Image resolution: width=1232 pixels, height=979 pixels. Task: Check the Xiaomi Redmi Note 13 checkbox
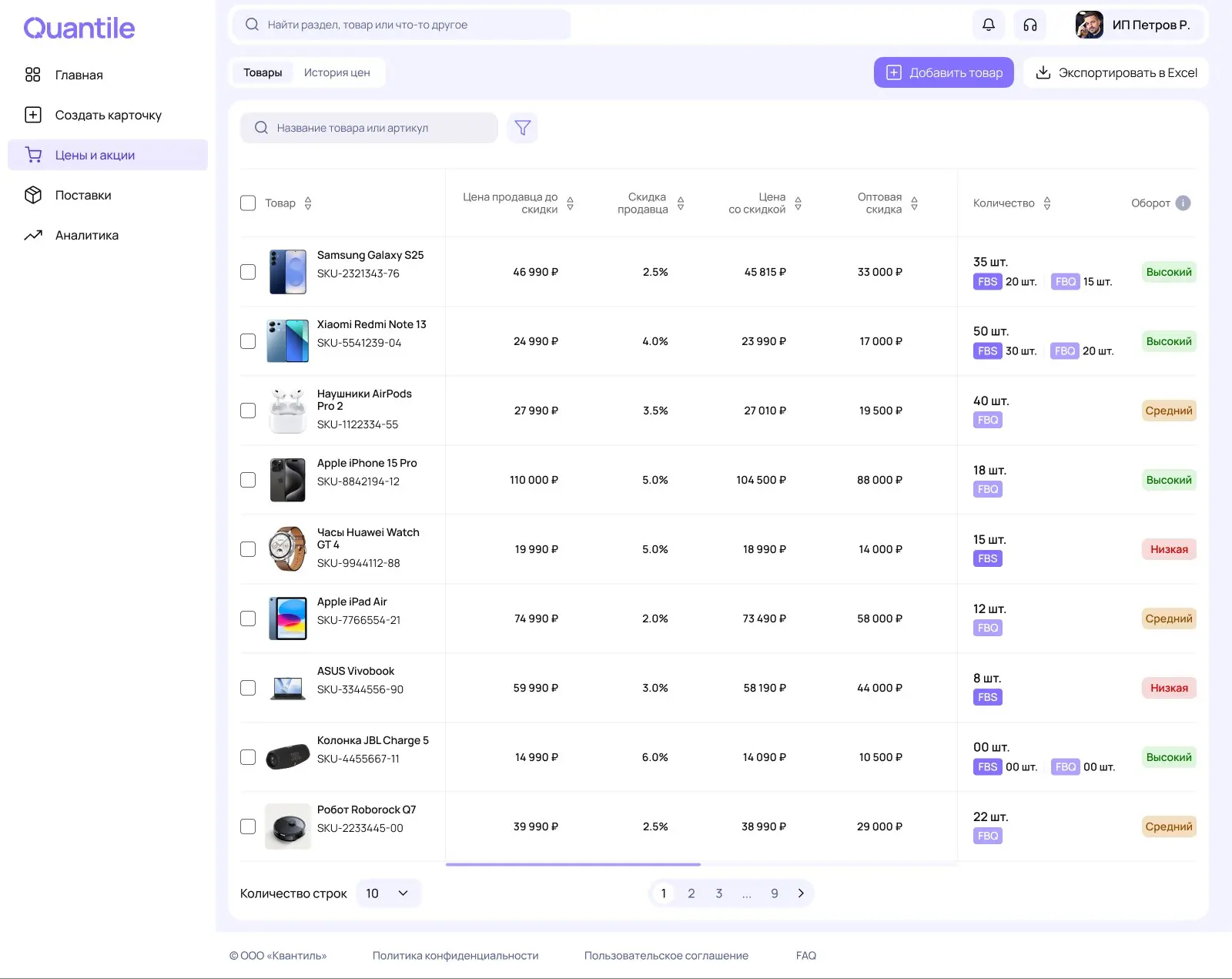pos(248,341)
